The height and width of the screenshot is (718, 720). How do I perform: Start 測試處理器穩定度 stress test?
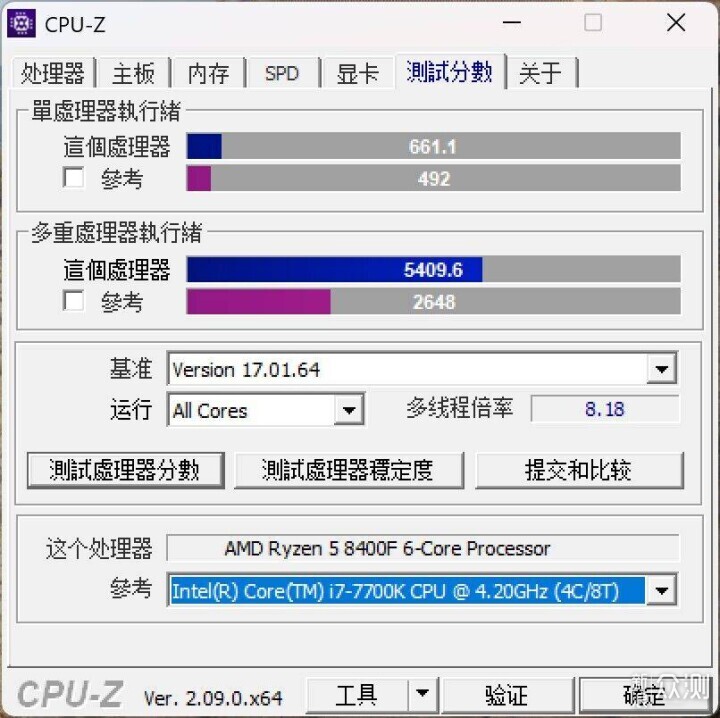pyautogui.click(x=349, y=471)
